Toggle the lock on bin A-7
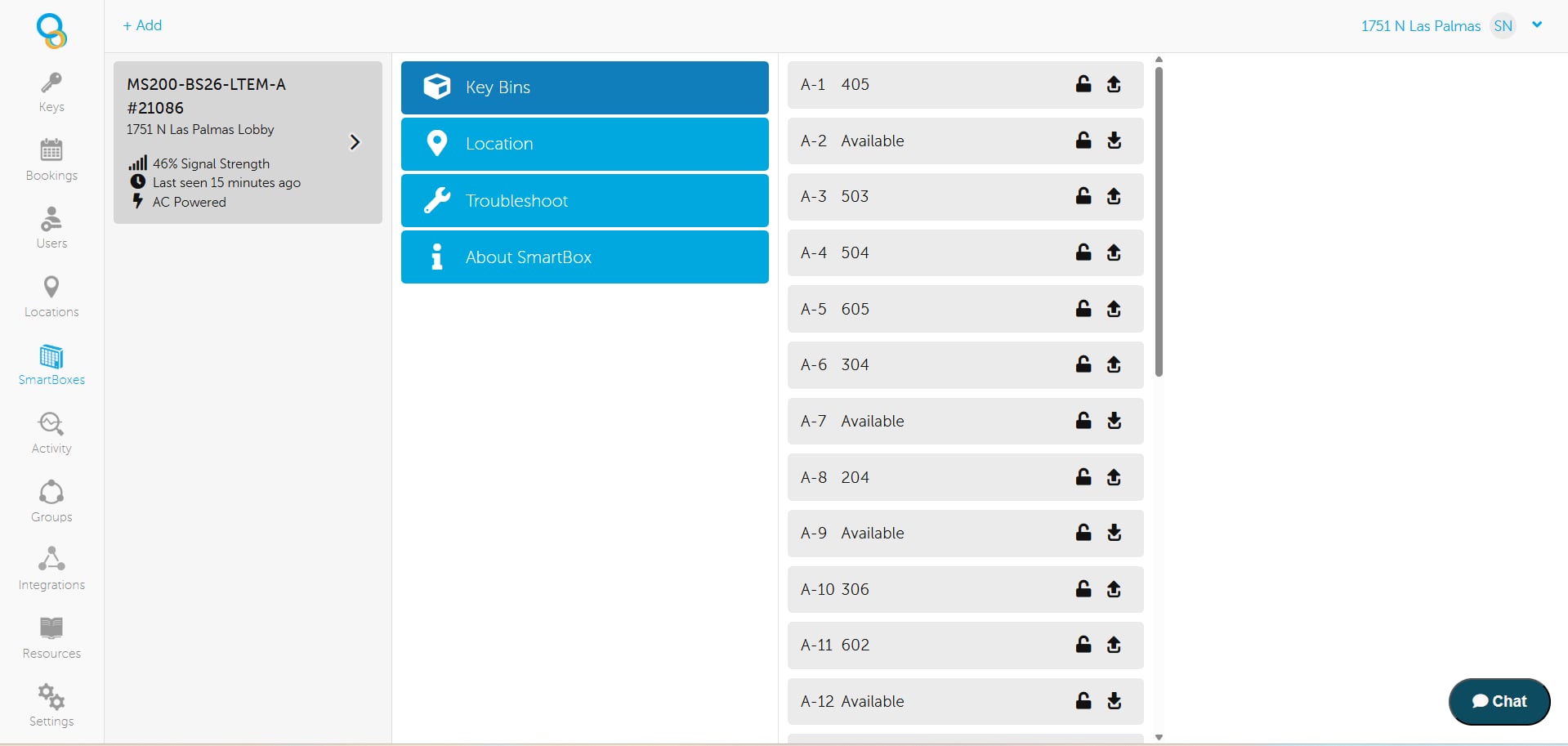1568x746 pixels. pyautogui.click(x=1083, y=421)
